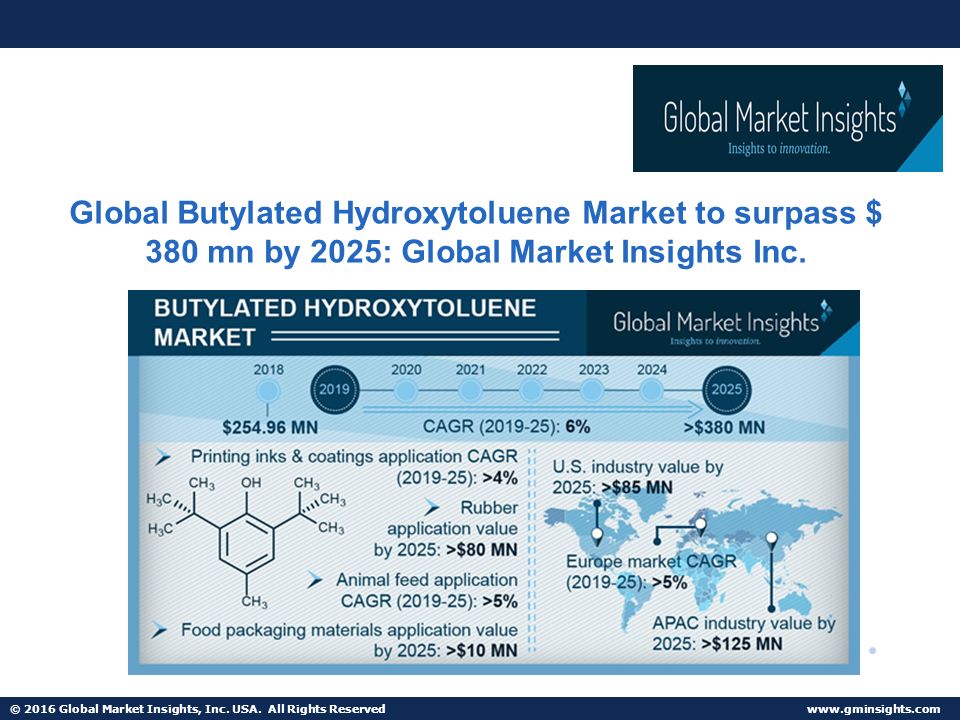
Task: Click the 2022 timeline dot
Action: pos(531,390)
